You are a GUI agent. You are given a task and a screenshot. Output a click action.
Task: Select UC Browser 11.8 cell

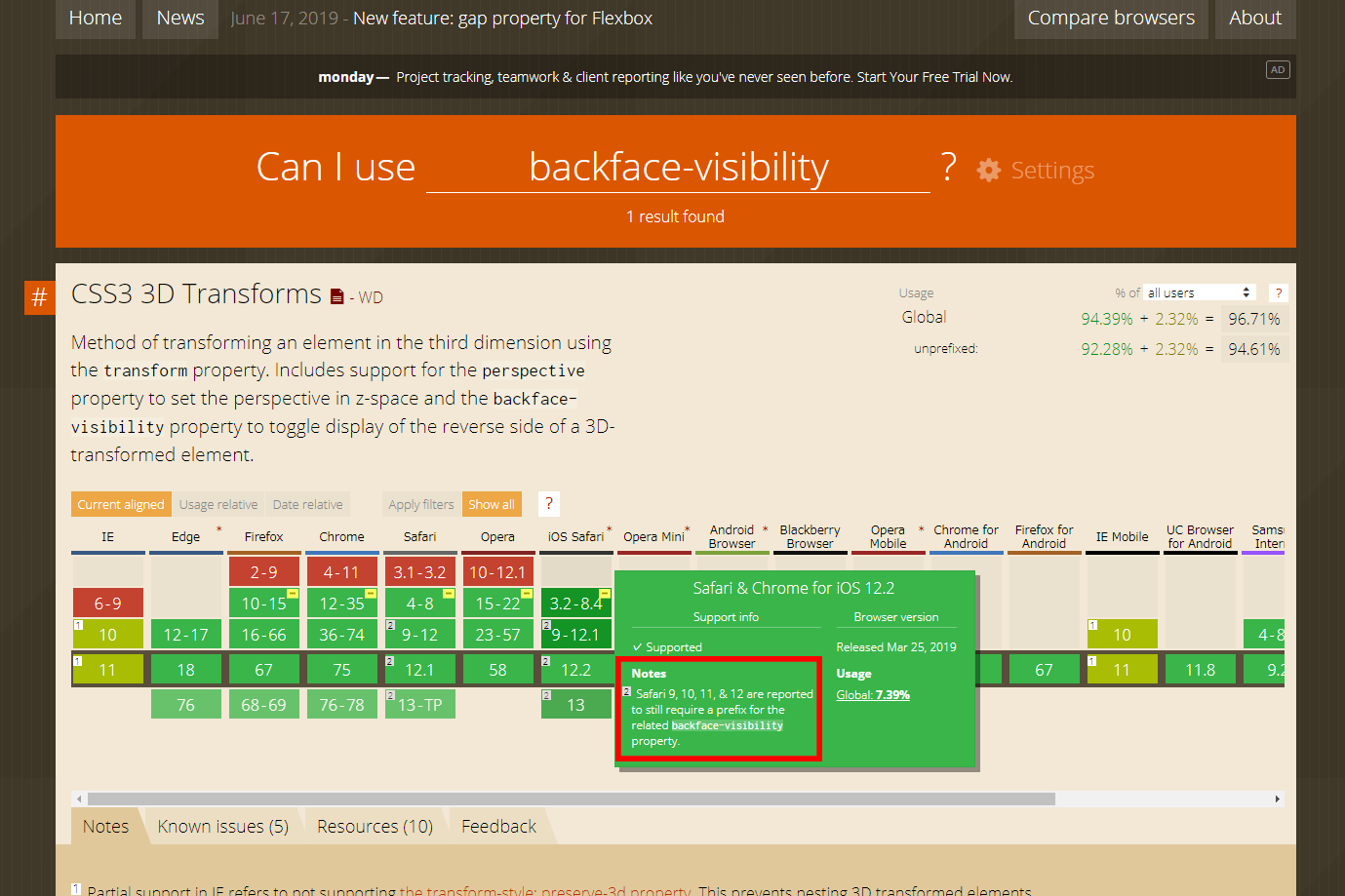[x=1201, y=670]
